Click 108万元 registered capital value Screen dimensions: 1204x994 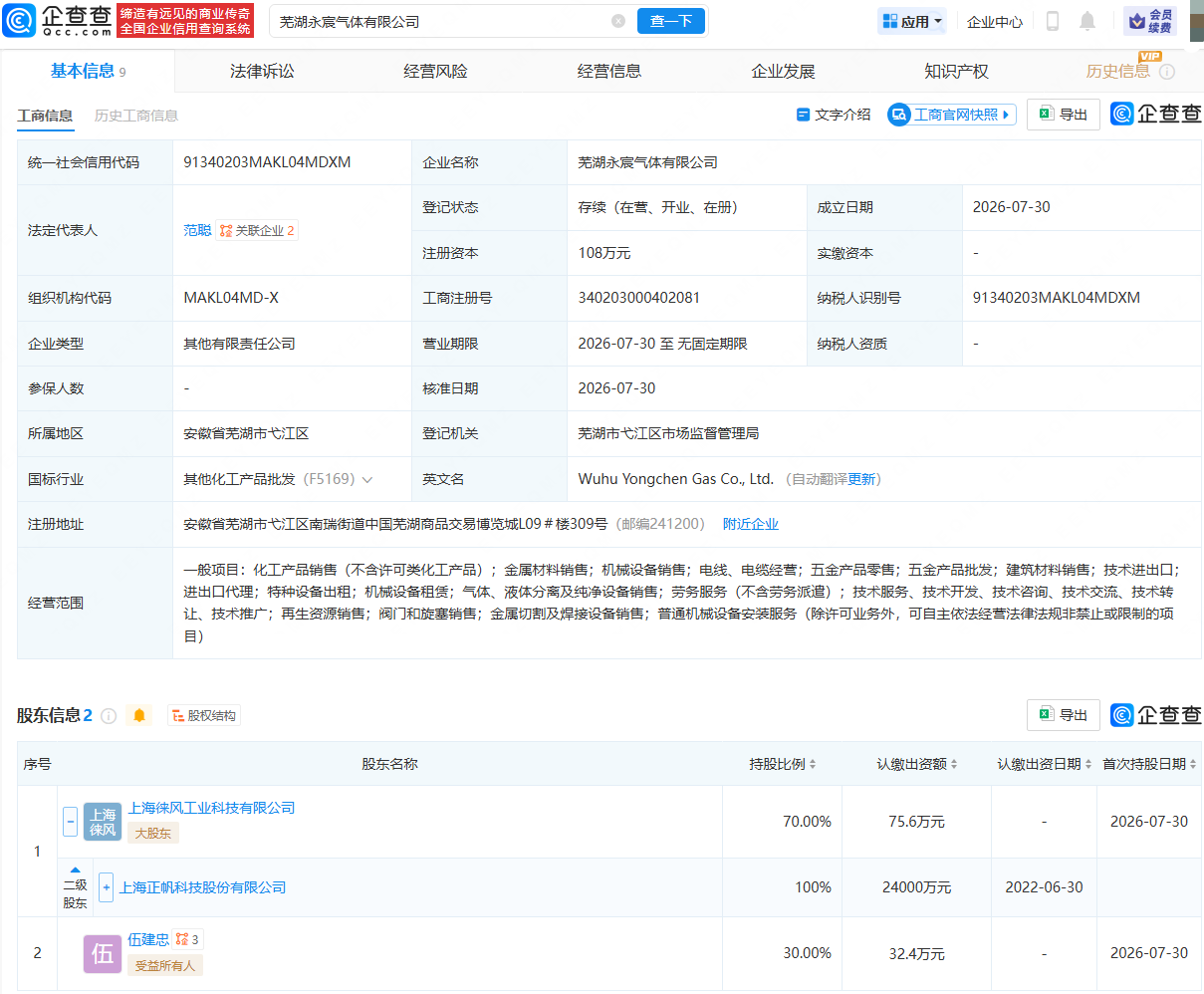pos(604,253)
